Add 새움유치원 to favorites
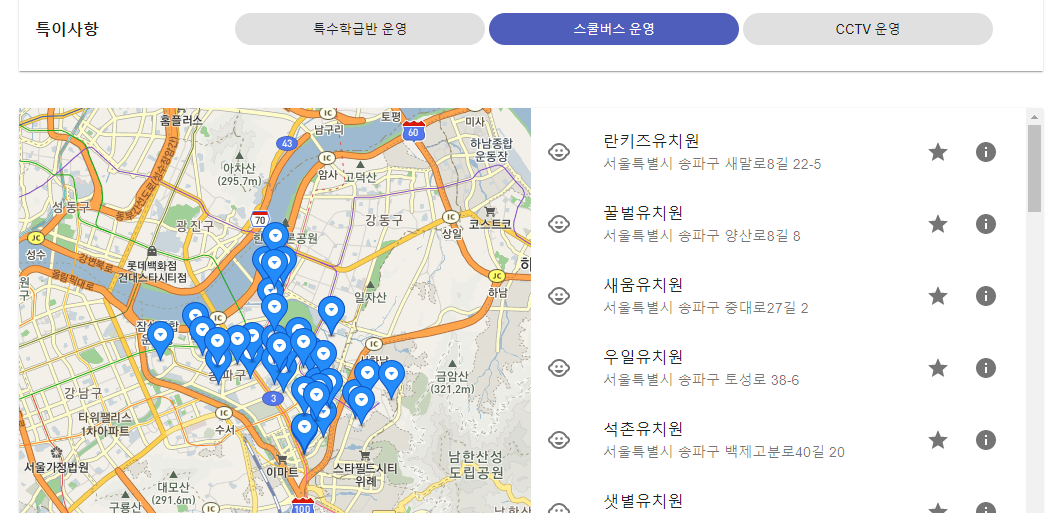The image size is (1063, 513). [x=938, y=295]
